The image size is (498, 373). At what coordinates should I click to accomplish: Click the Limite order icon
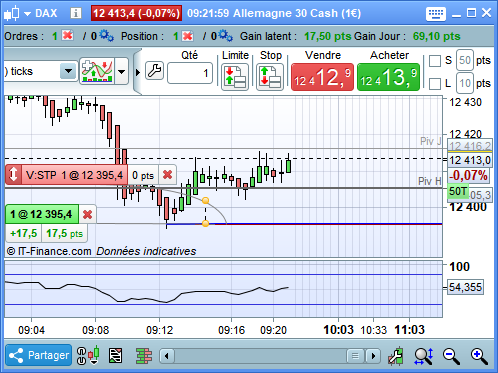[235, 77]
